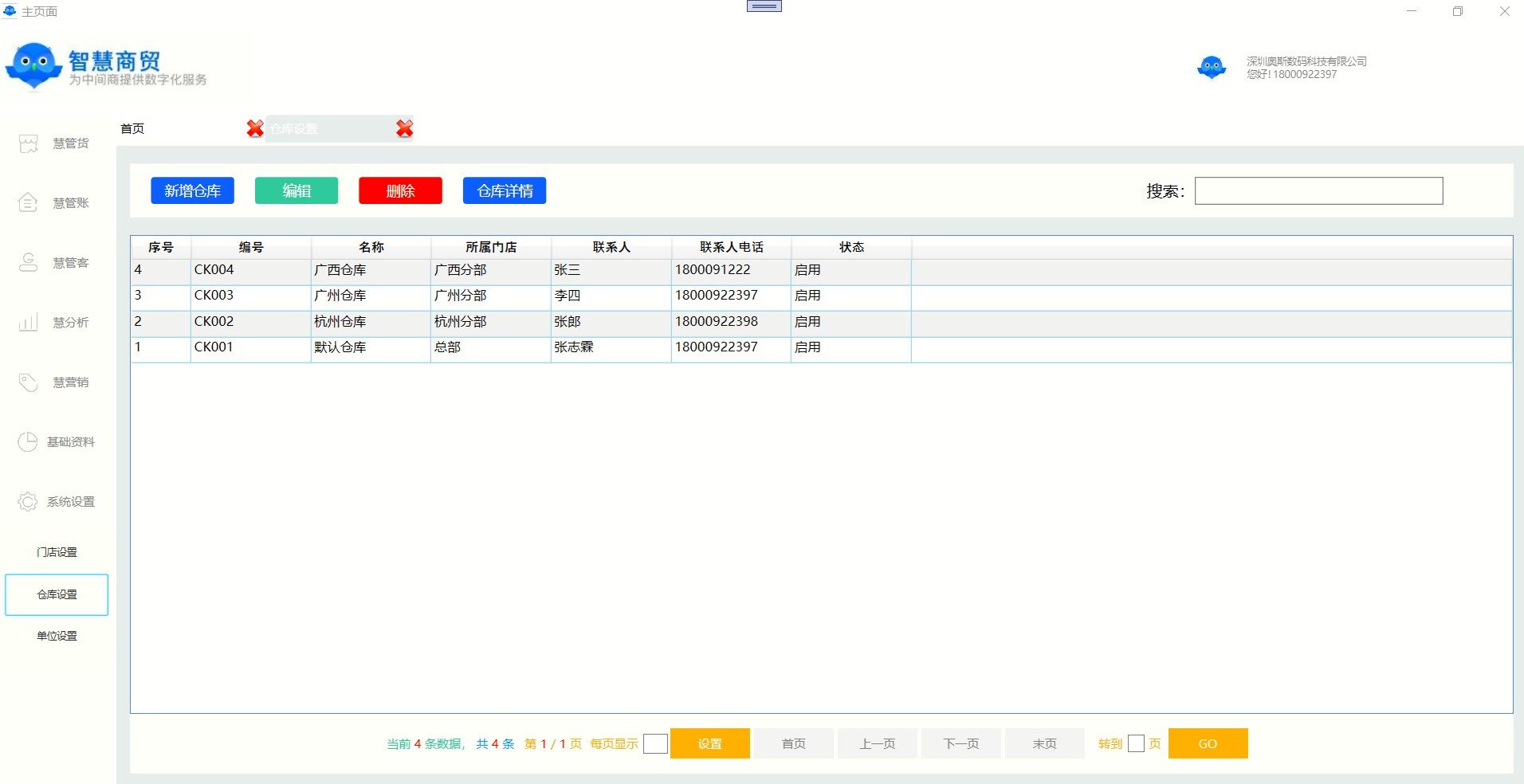Open the 基础资料 sidebar module

tap(56, 442)
